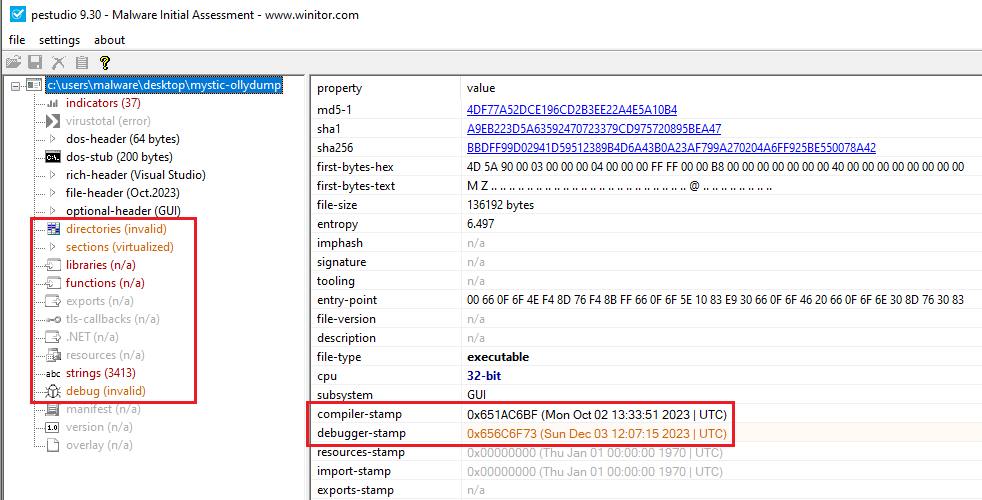This screenshot has width=982, height=500.
Task: Select libraries (n/a) item
Action: 100,265
